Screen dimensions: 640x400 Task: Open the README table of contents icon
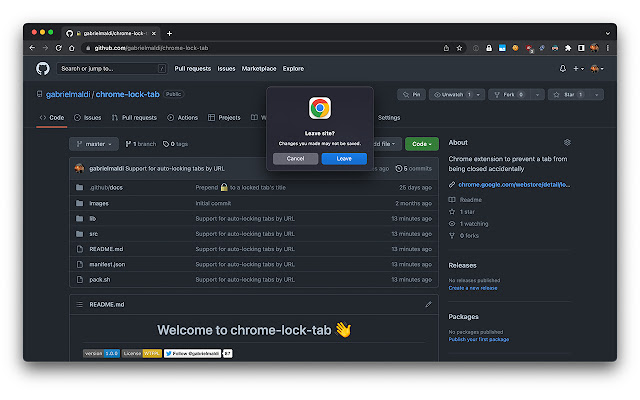(81, 304)
